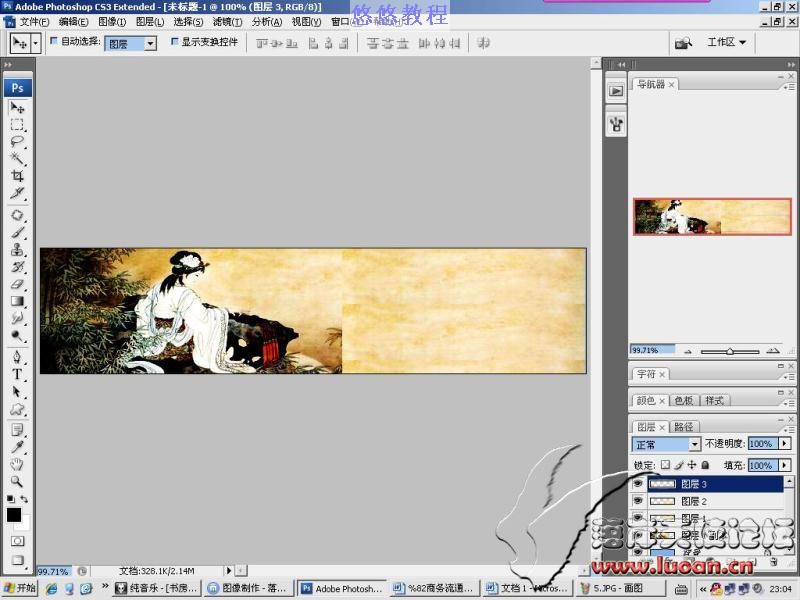The image size is (800, 600).
Task: Switch to the 路径 tab
Action: [x=684, y=427]
